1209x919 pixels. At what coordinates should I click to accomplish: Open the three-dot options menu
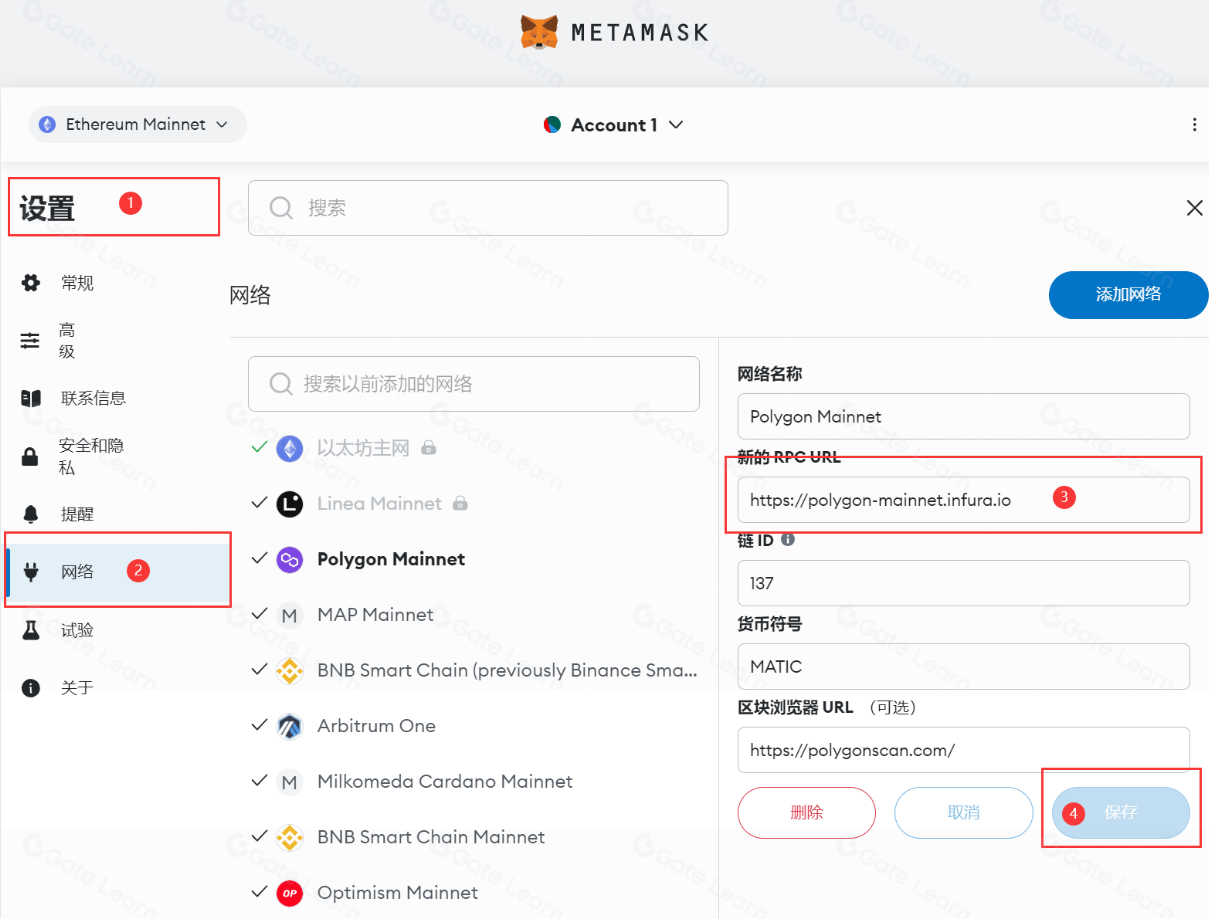(x=1194, y=125)
